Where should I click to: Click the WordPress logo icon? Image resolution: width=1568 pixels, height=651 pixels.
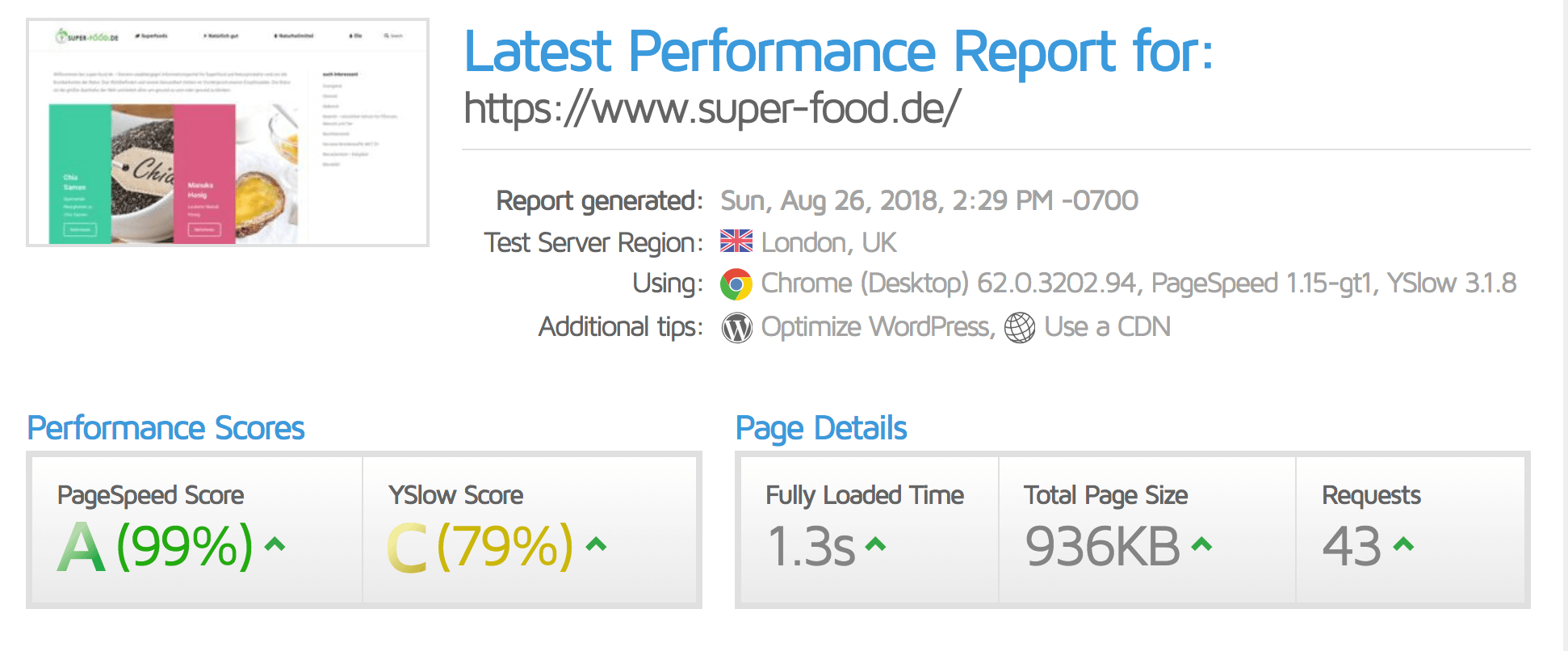click(736, 328)
